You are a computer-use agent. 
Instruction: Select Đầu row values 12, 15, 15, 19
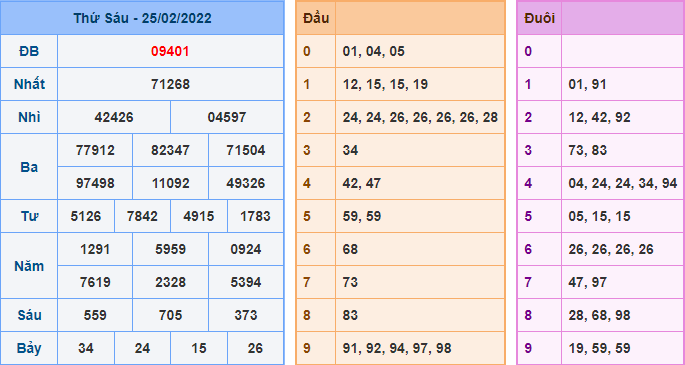click(385, 84)
